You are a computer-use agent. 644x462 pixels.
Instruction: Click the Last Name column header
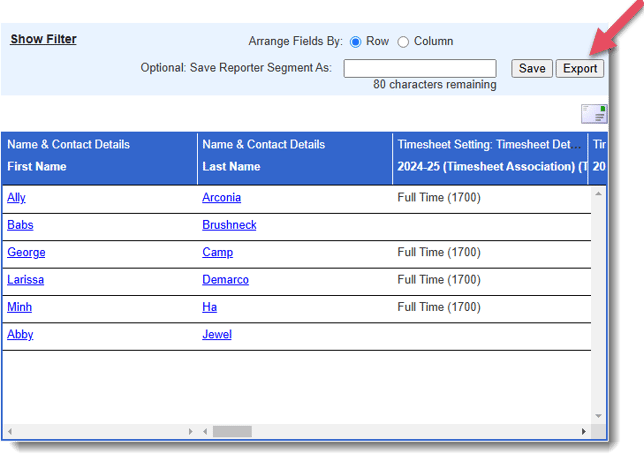(231, 167)
